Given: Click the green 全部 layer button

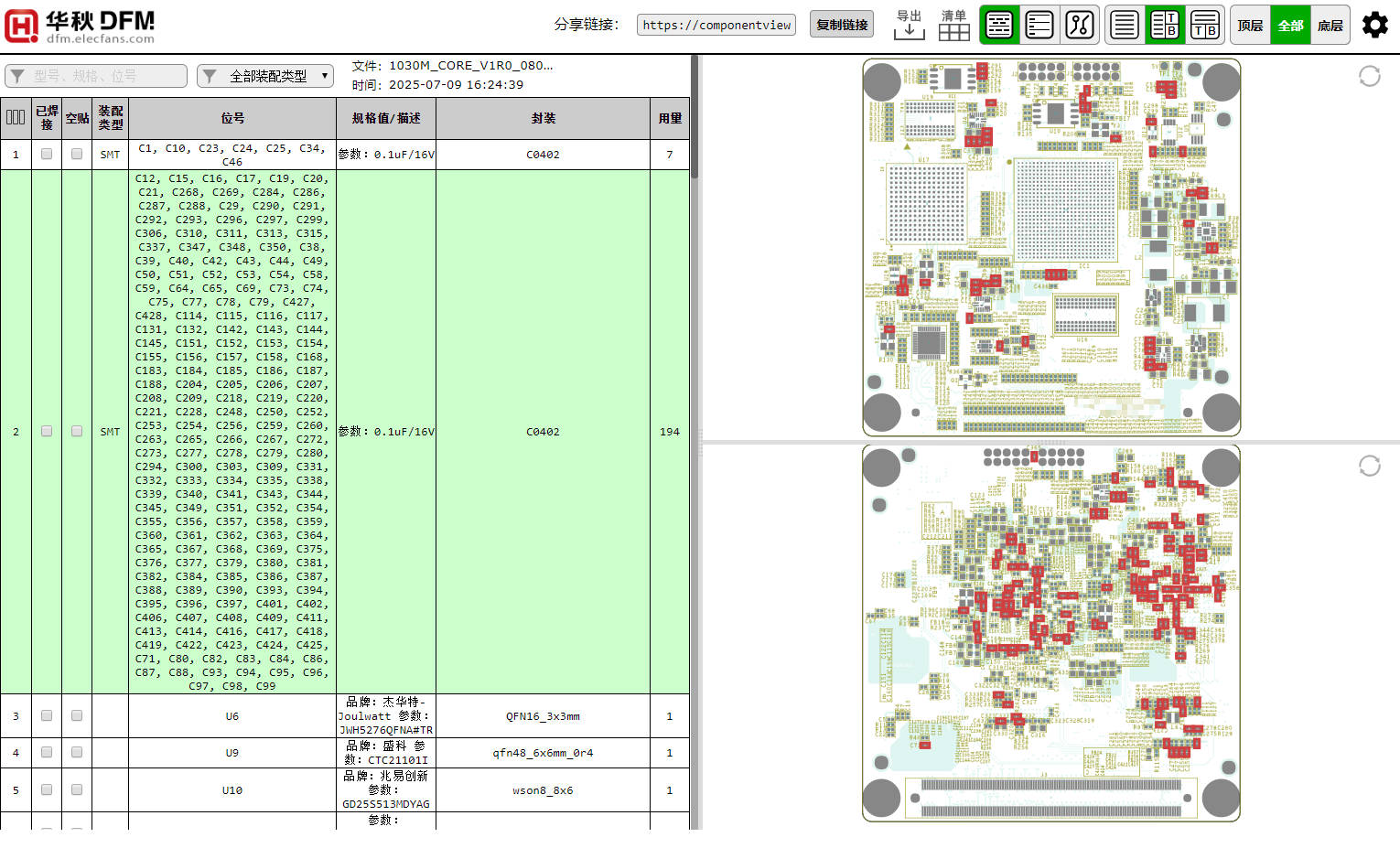Looking at the screenshot, I should [x=1290, y=25].
